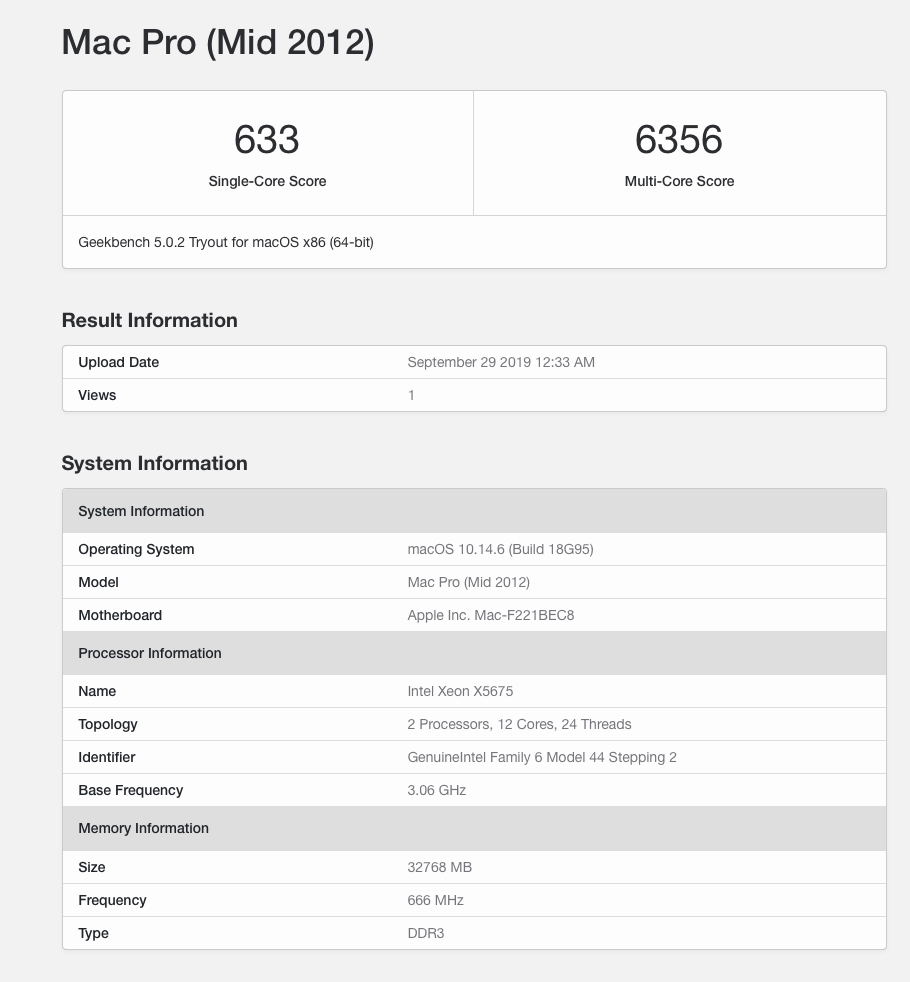Click the Geekbench 5.0.2 Tryout version text
Screen dimensions: 910x982
[226, 242]
